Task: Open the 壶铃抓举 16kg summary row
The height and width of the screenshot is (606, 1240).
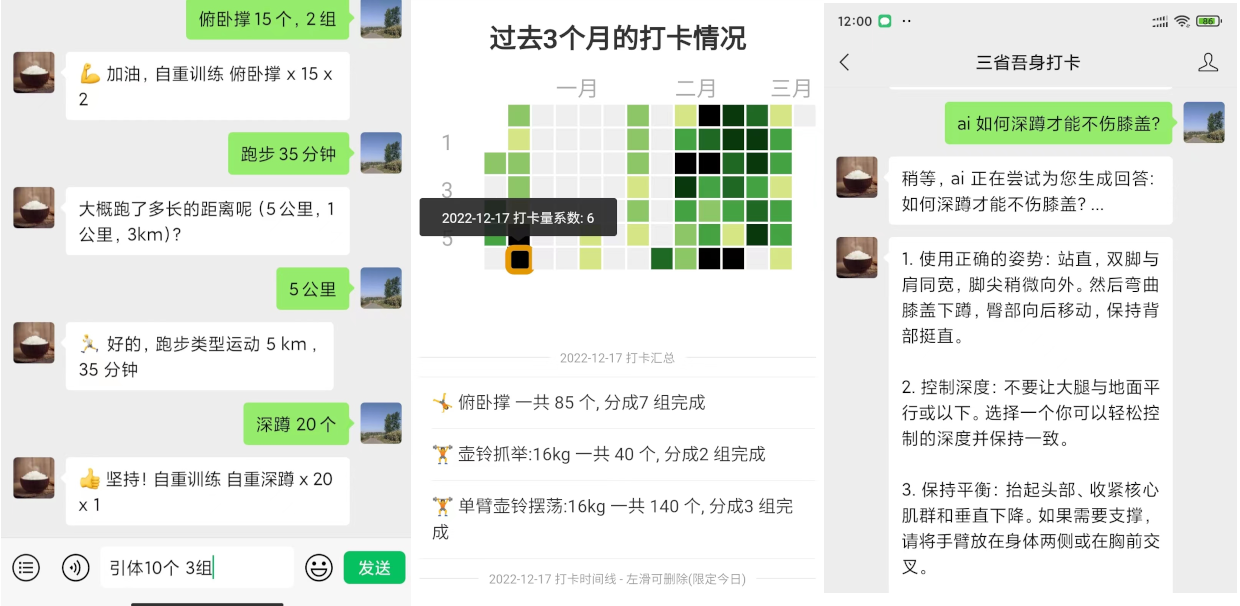Action: click(x=618, y=454)
